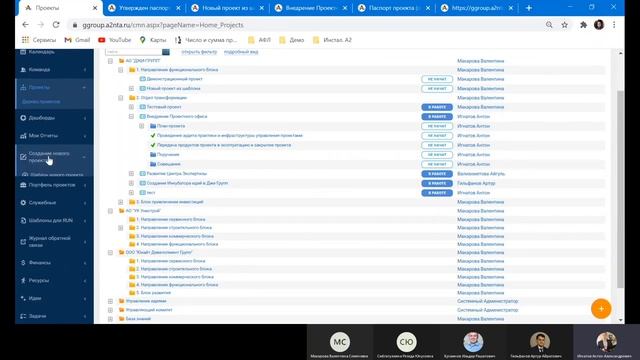Screen dimensions: 640x360
Task: Click the Создание нового проекта edit icon
Action: pyautogui.click(x=23, y=157)
